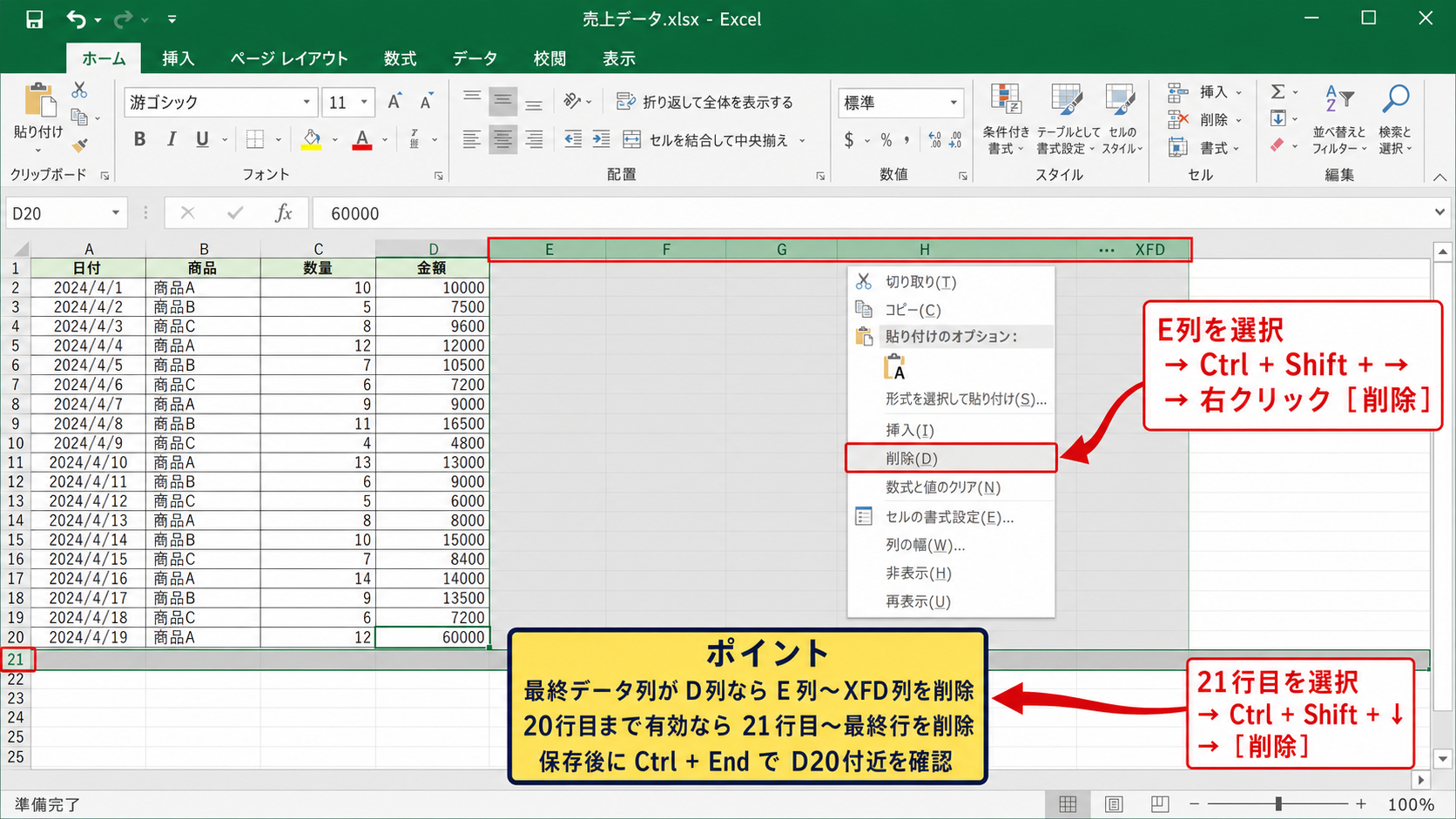This screenshot has width=1456, height=819.
Task: Decrease indent in the alignment group
Action: click(x=573, y=139)
